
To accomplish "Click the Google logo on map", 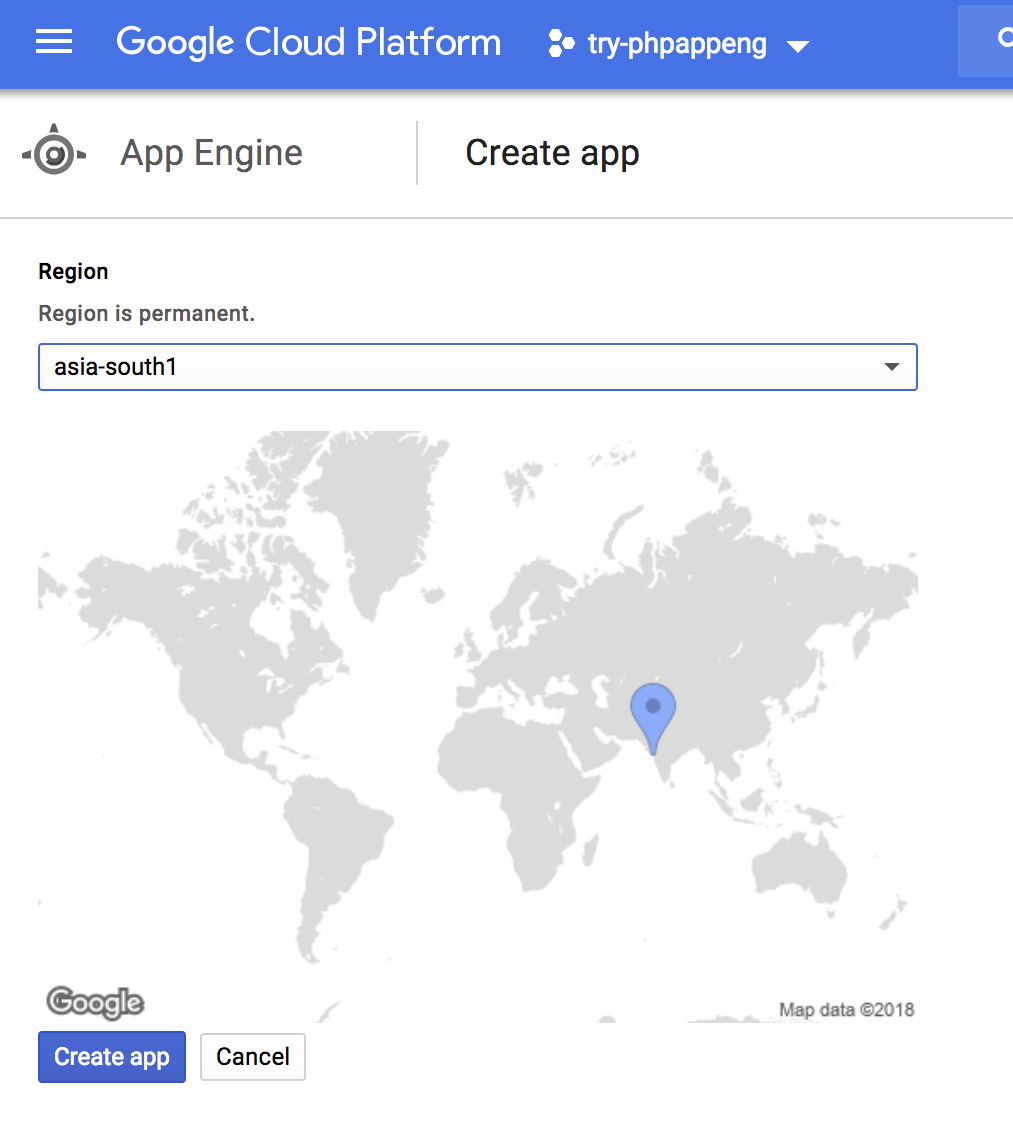I will point(95,1002).
